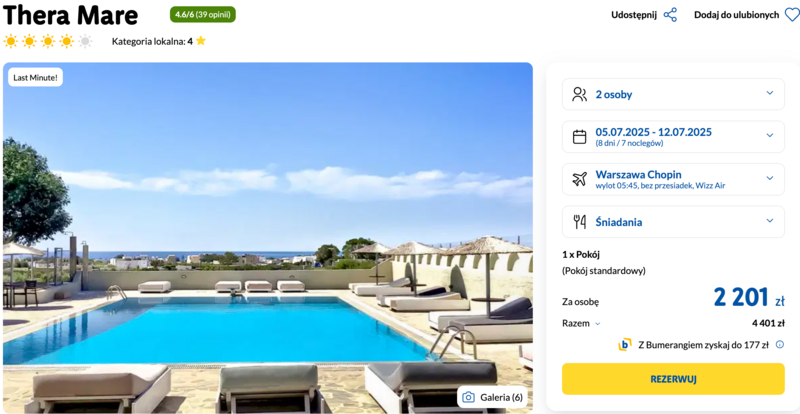Click the camera icon in the Galeria badge

tap(468, 397)
